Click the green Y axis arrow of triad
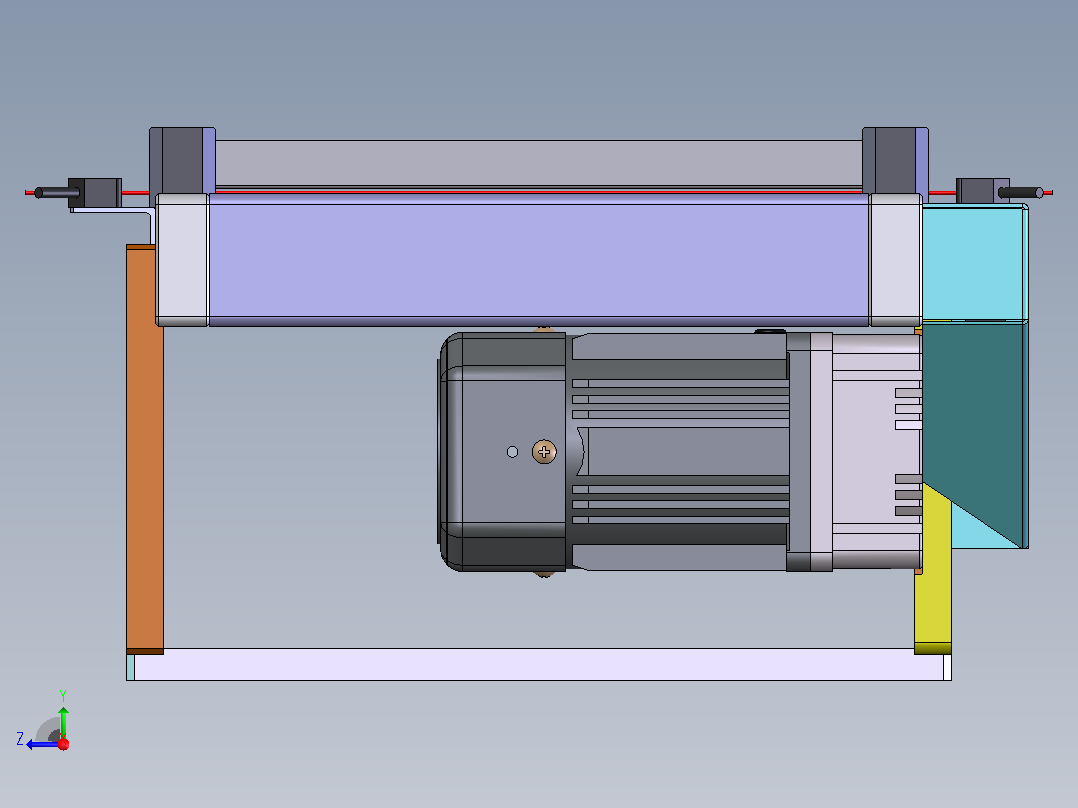 (x=63, y=721)
